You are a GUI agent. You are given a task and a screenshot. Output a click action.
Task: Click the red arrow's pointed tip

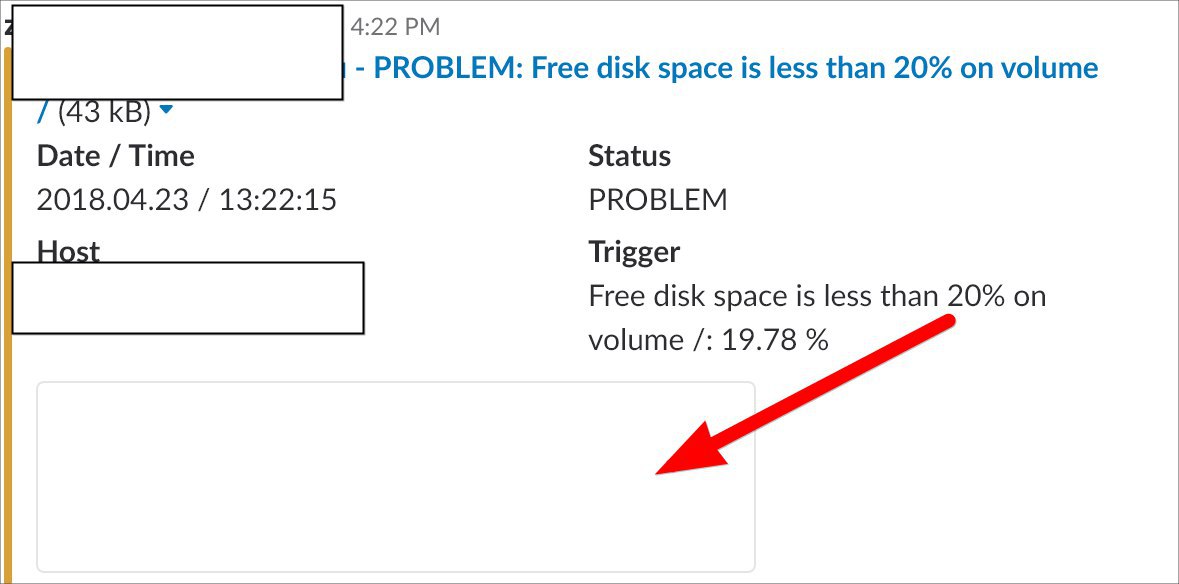(661, 471)
